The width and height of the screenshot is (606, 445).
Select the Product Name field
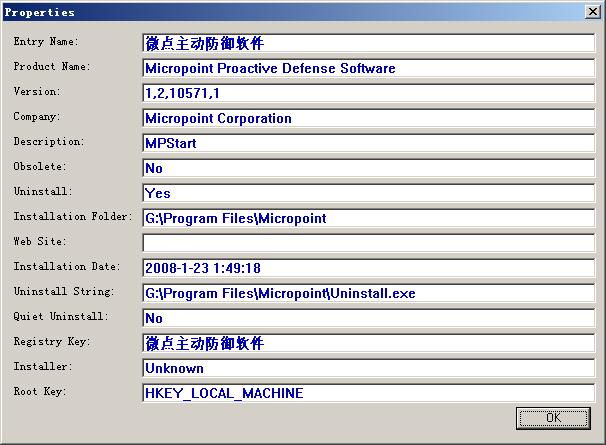pos(368,68)
